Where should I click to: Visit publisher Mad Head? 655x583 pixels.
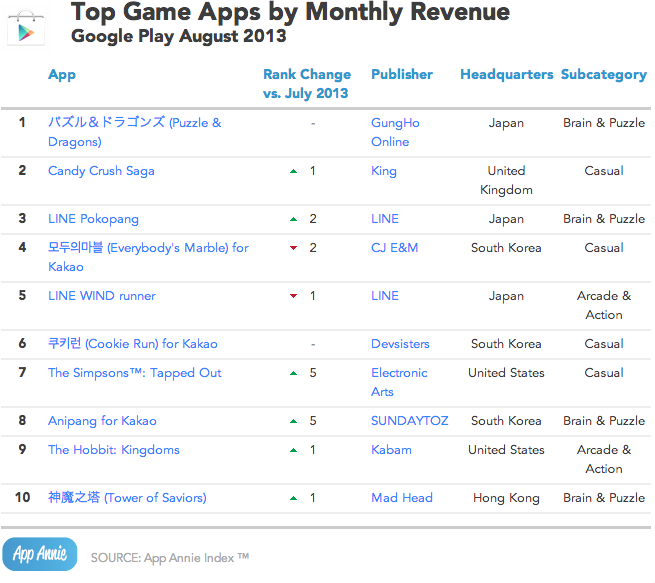tap(402, 498)
